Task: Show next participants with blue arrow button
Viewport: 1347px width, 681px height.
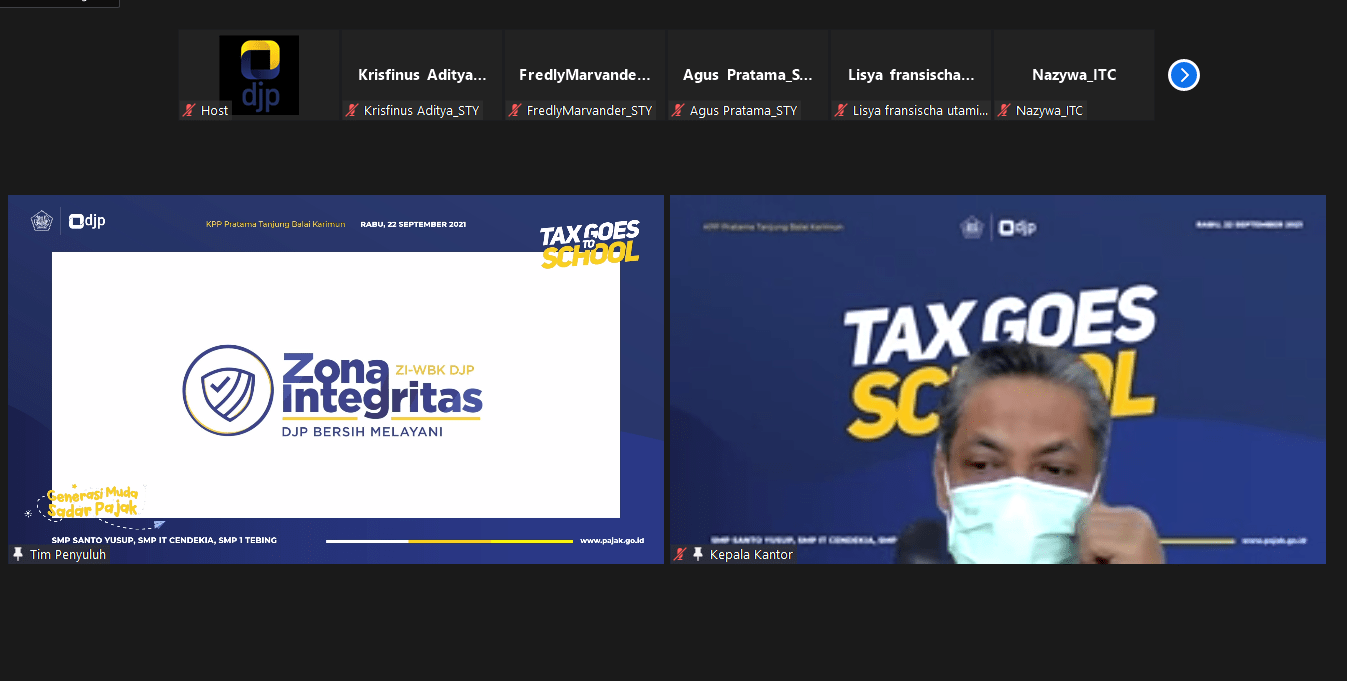Action: point(1183,75)
